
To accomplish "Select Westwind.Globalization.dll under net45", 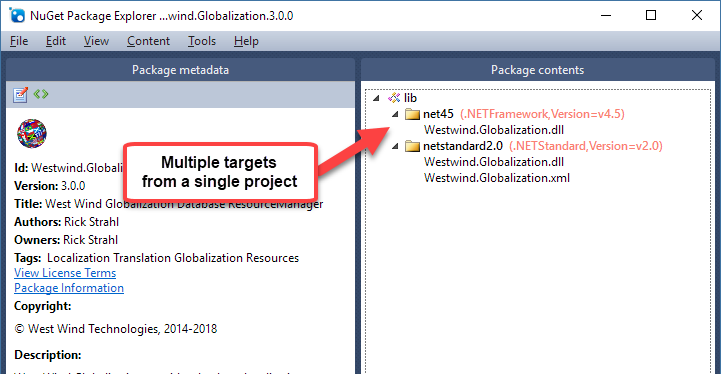I will pos(494,130).
